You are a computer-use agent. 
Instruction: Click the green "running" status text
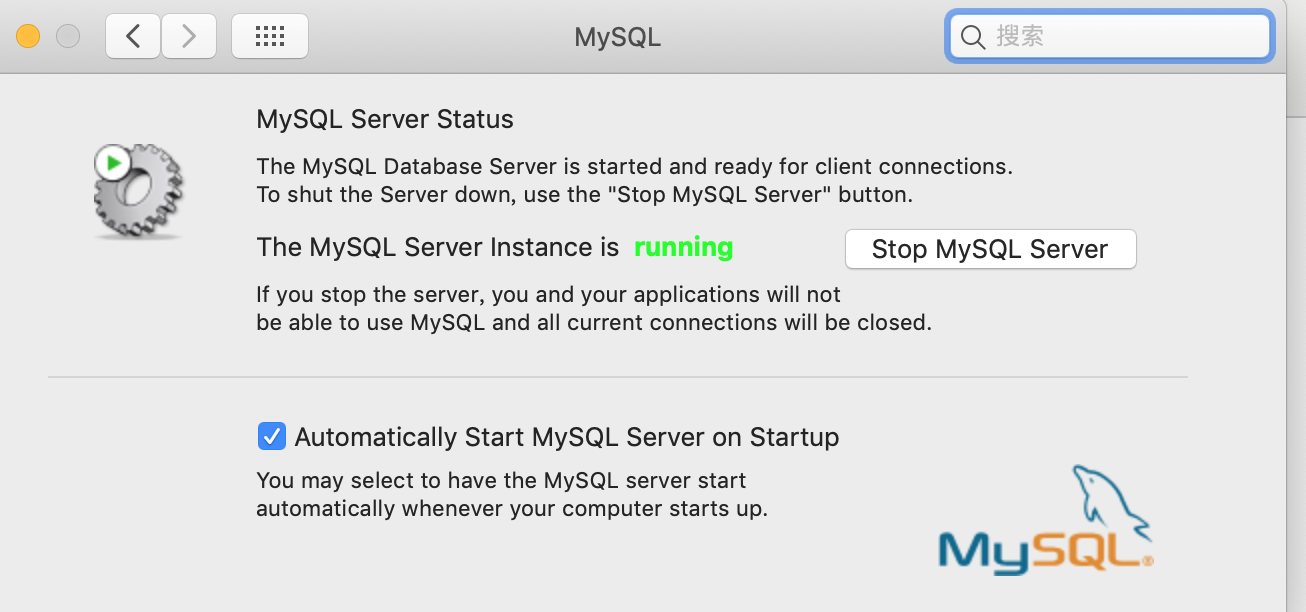click(x=684, y=247)
